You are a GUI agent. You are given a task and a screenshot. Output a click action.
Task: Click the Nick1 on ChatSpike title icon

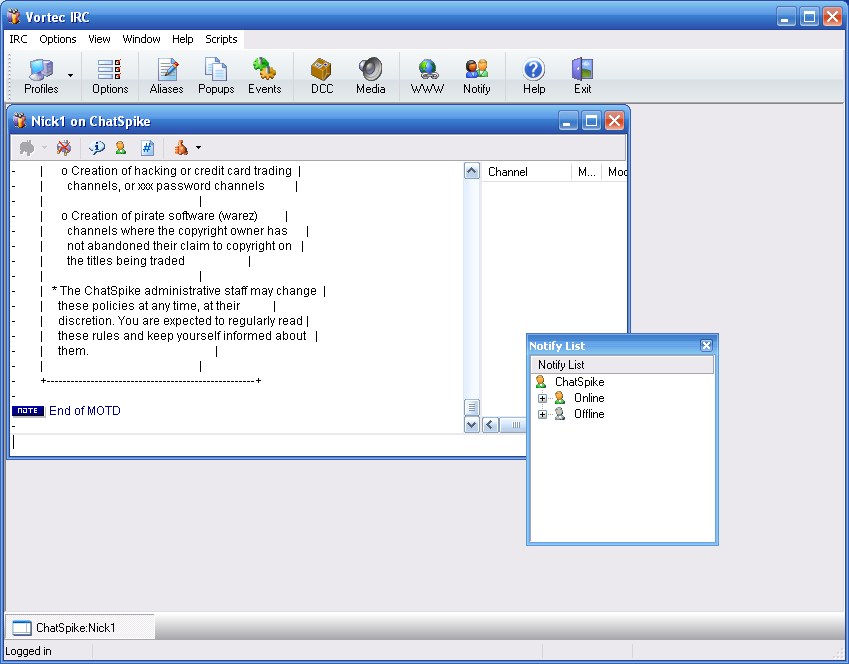20,120
